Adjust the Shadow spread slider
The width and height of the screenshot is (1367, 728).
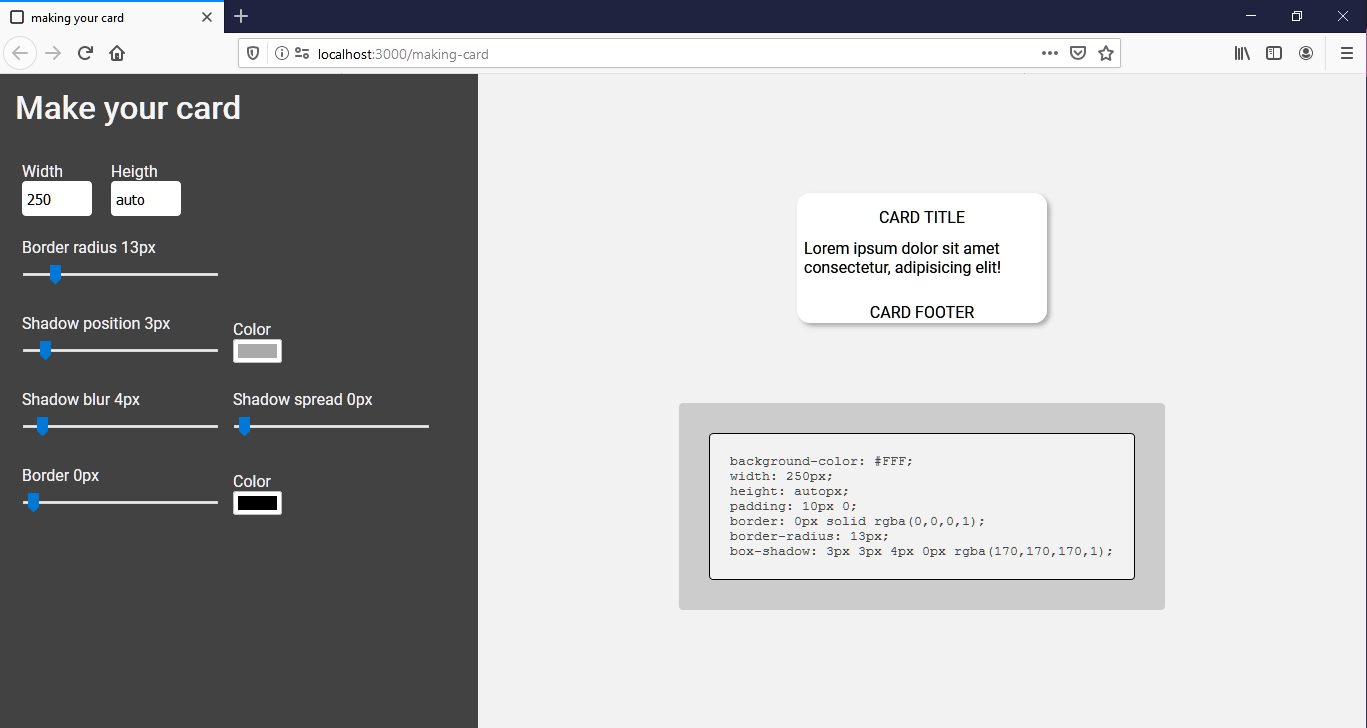click(x=331, y=426)
